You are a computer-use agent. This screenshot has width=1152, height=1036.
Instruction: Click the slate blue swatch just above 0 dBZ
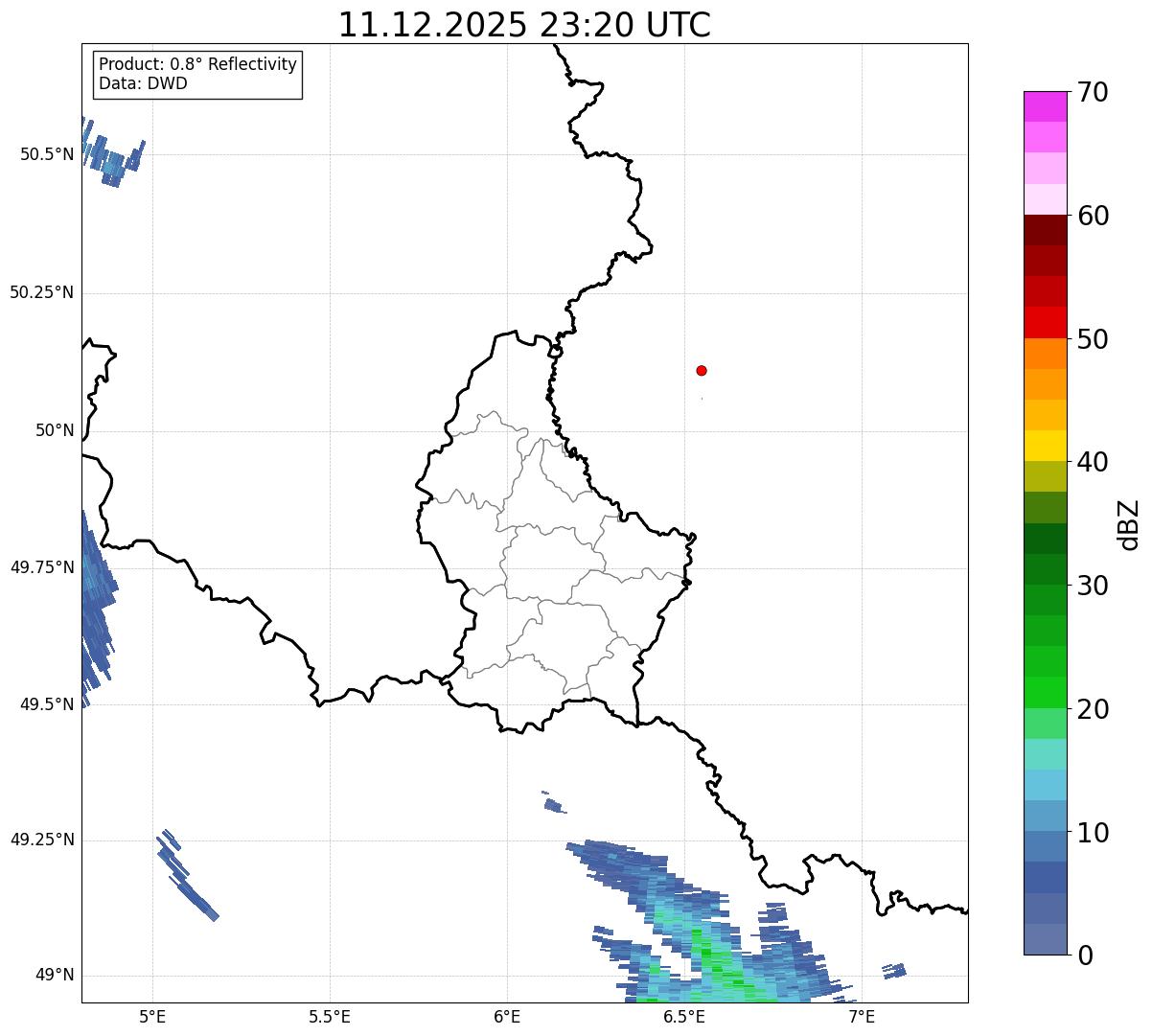click(1045, 939)
